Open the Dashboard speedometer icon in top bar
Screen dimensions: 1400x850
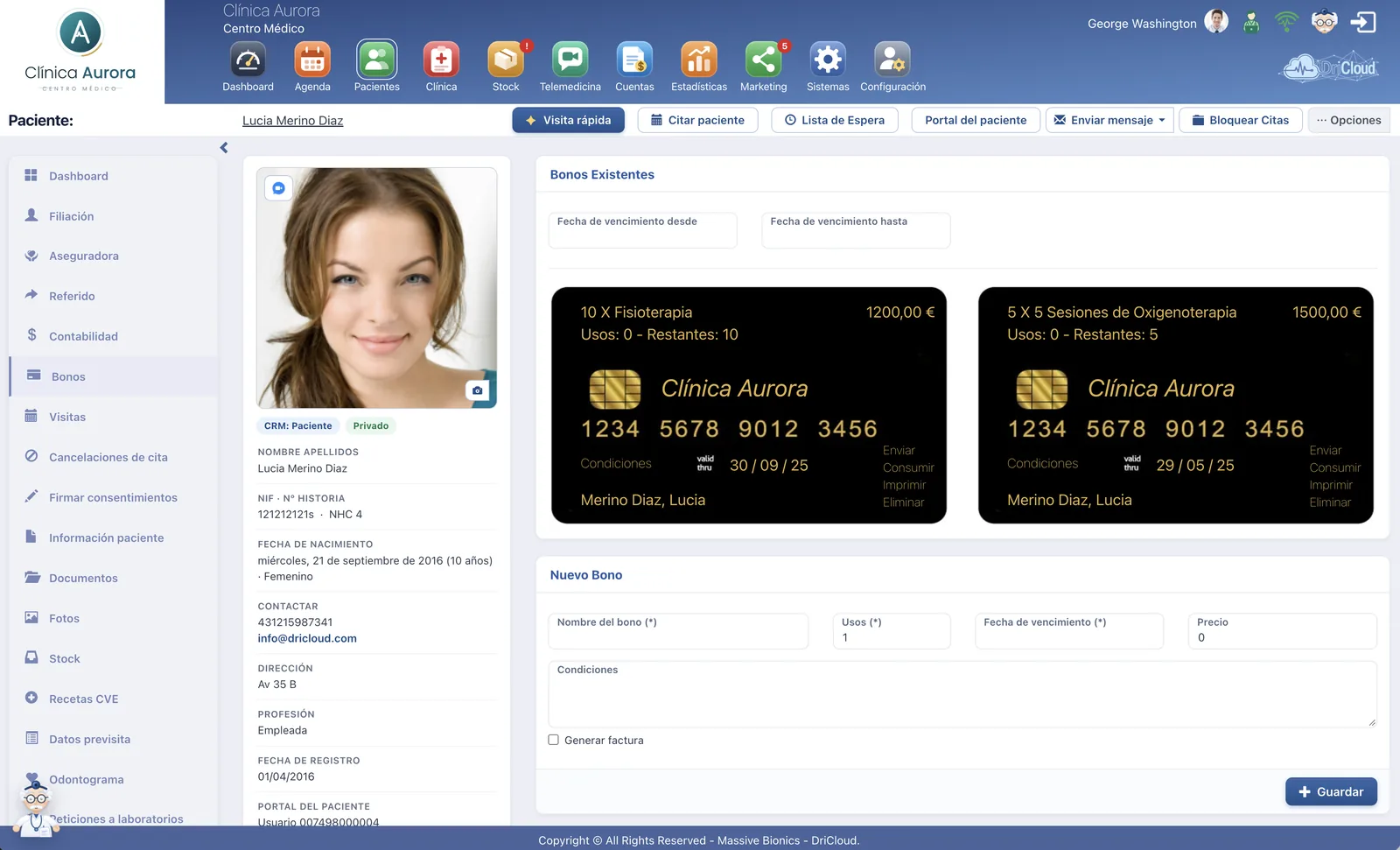[x=248, y=60]
